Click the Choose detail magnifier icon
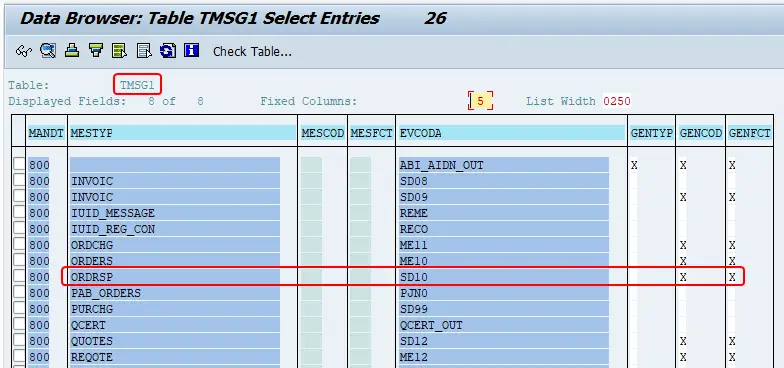Image resolution: width=784 pixels, height=368 pixels. [48, 51]
